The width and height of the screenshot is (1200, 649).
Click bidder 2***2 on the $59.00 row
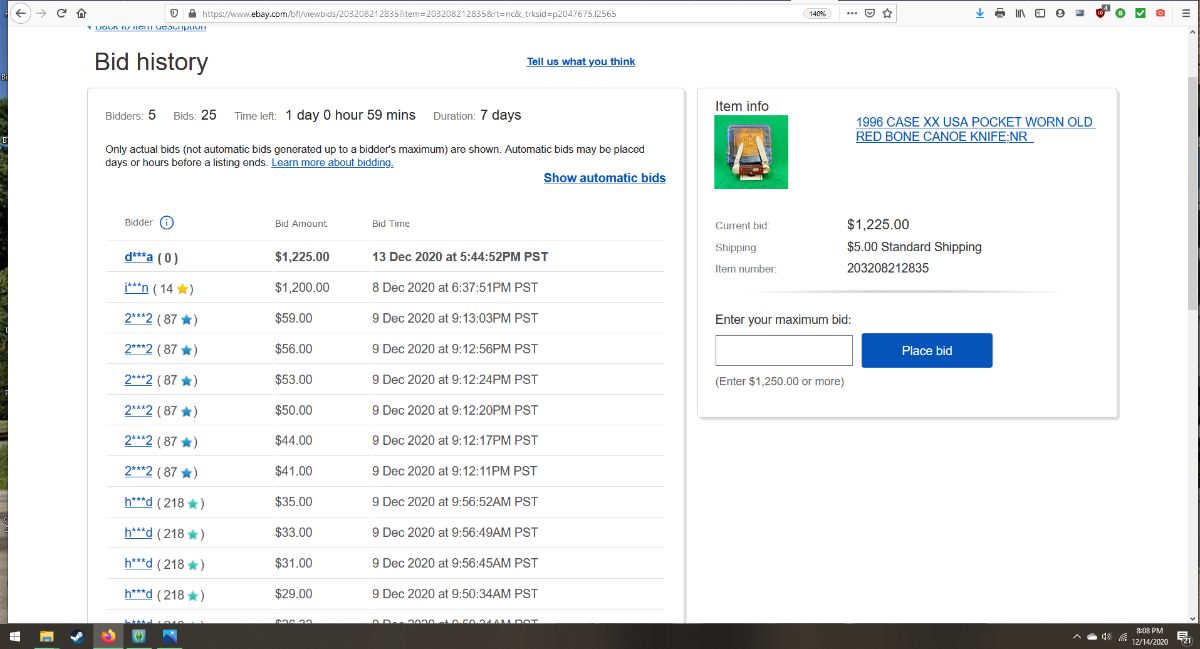(x=138, y=319)
